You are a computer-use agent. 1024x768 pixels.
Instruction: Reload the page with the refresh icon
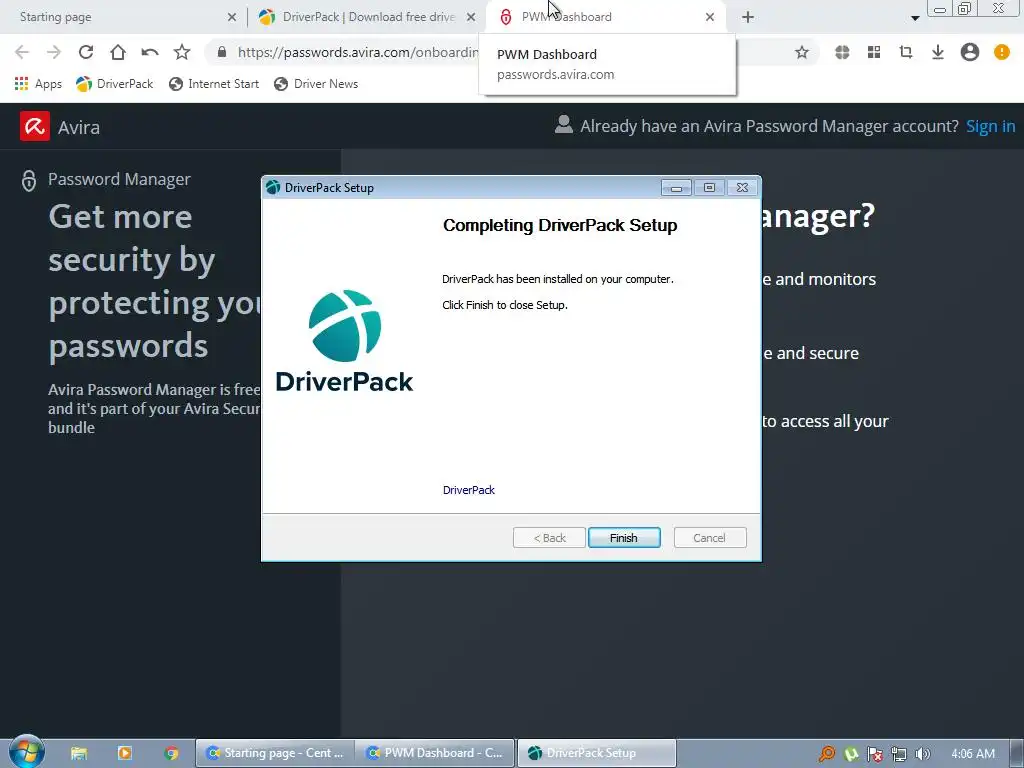[x=86, y=52]
